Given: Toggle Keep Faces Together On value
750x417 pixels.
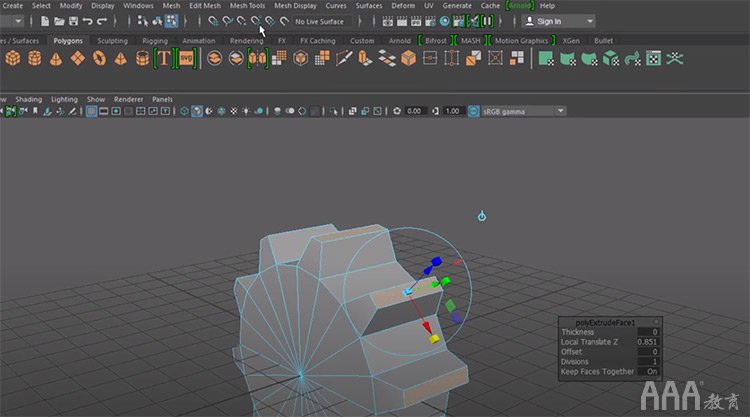Looking at the screenshot, I should point(652,372).
